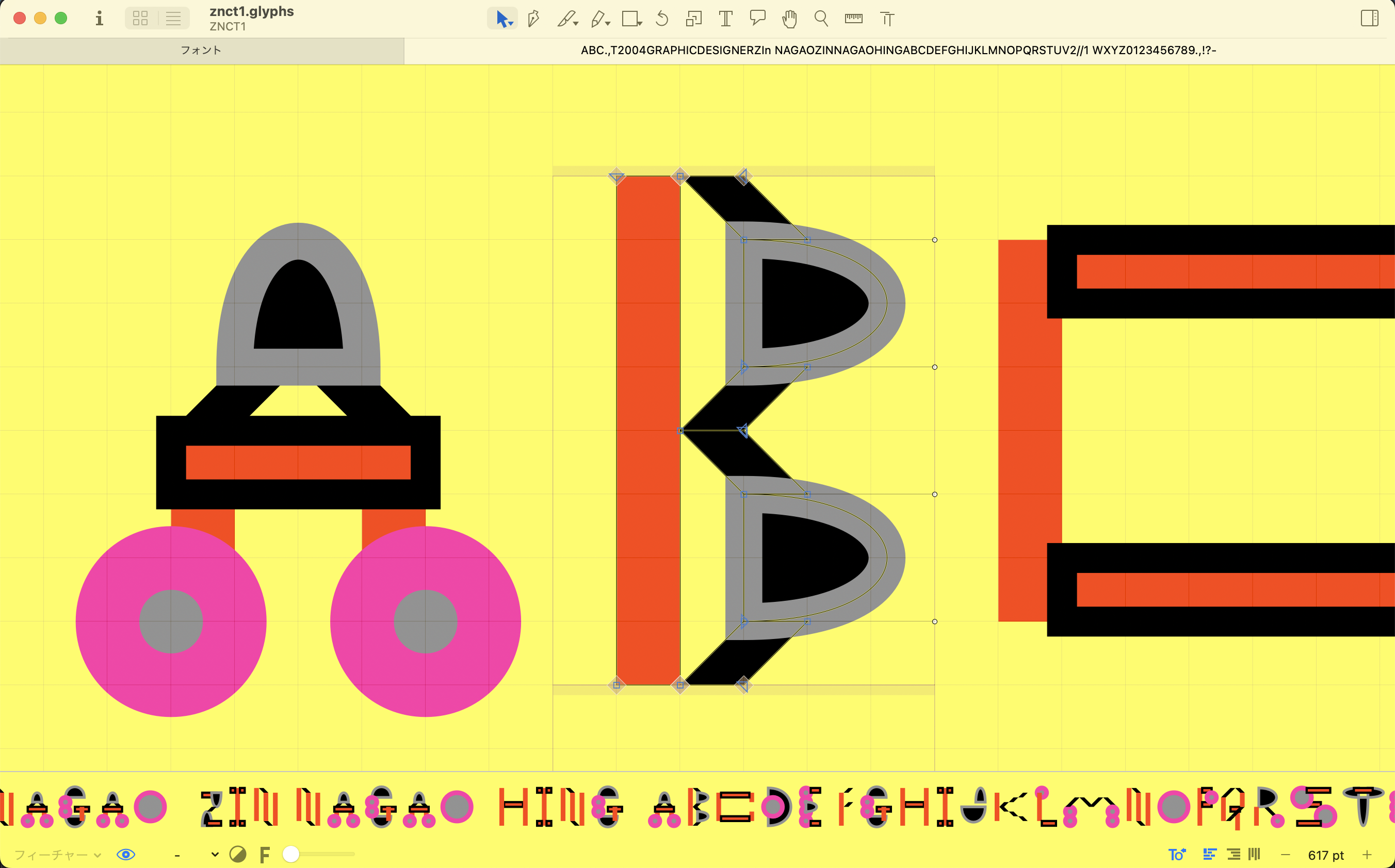Open the フィーチャー features dropdown
This screenshot has width=1395, height=868.
(57, 854)
